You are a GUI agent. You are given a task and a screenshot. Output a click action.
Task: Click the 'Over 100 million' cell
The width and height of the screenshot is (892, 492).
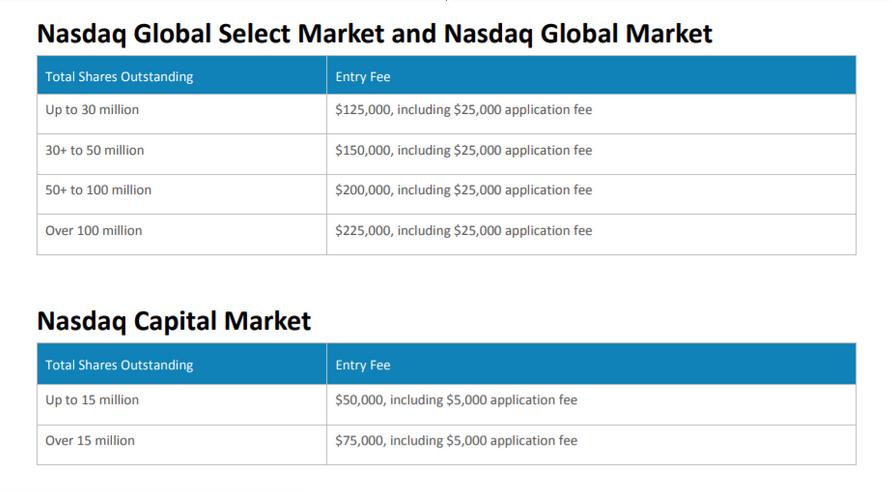tap(94, 230)
